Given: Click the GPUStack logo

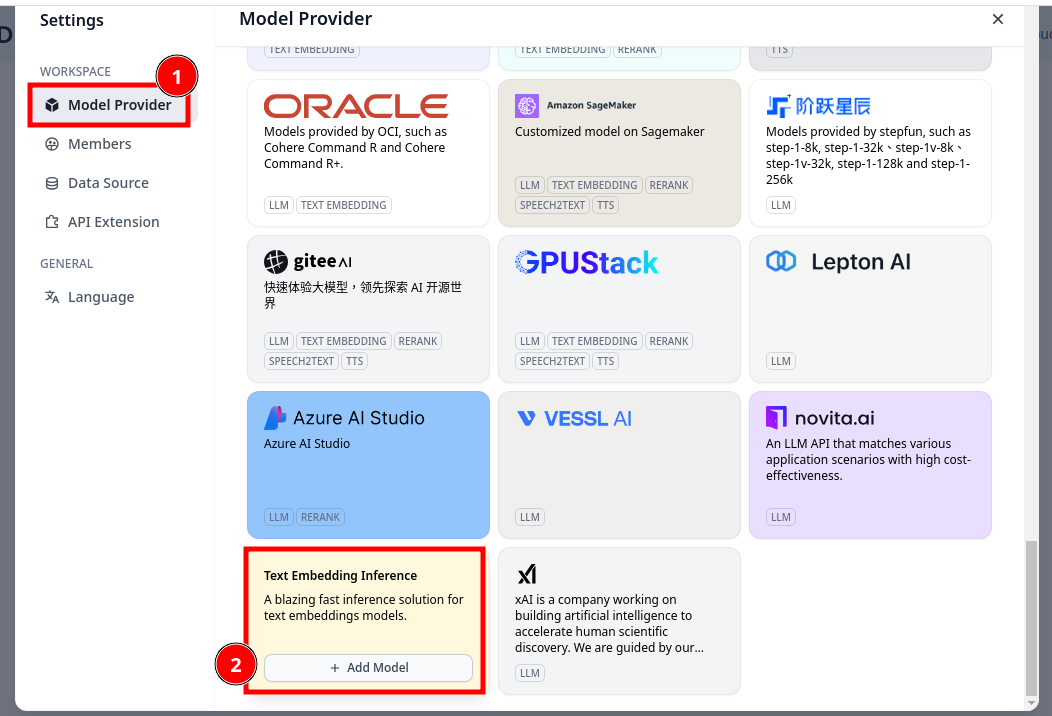Looking at the screenshot, I should 586,262.
